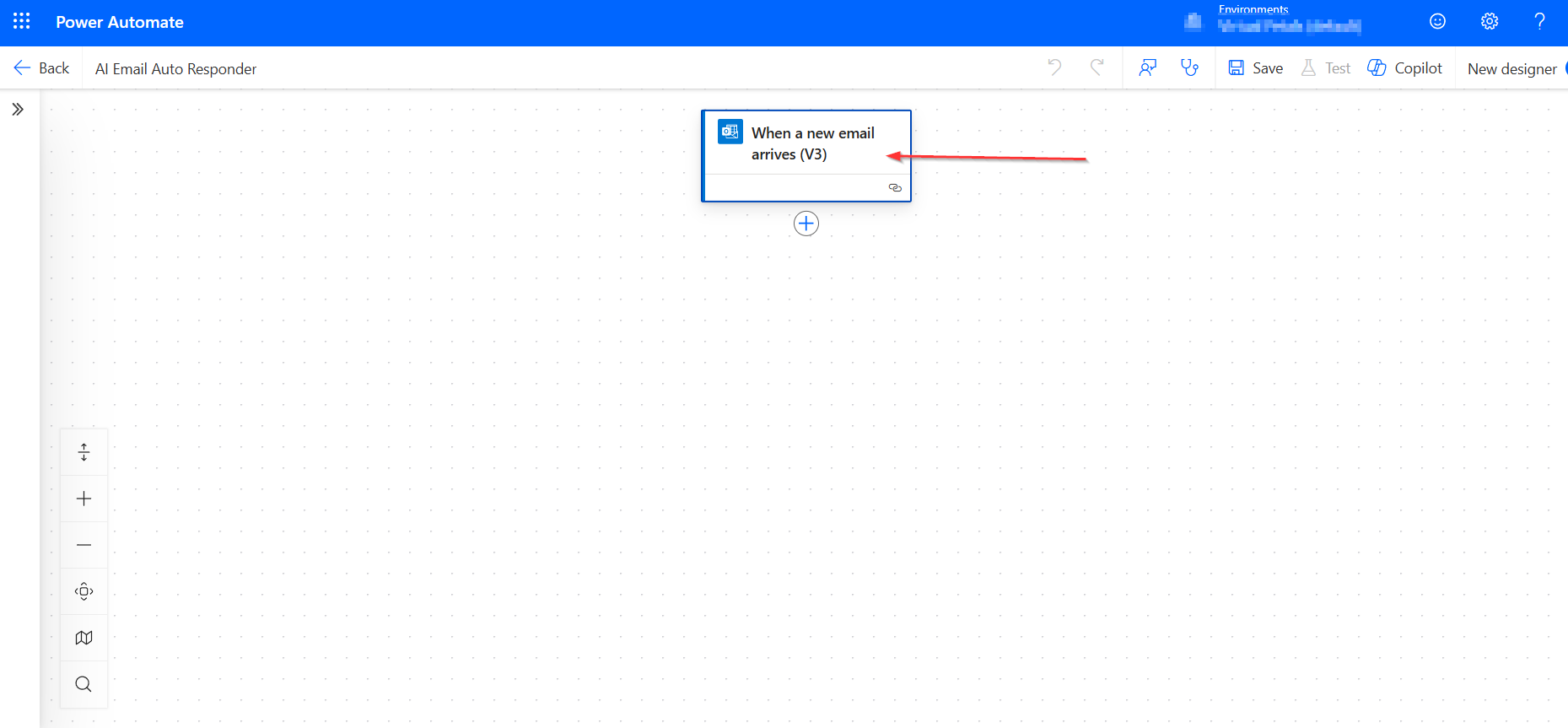Screen dimensions: 1568x728
Task: Toggle the minimap
Action: click(84, 638)
